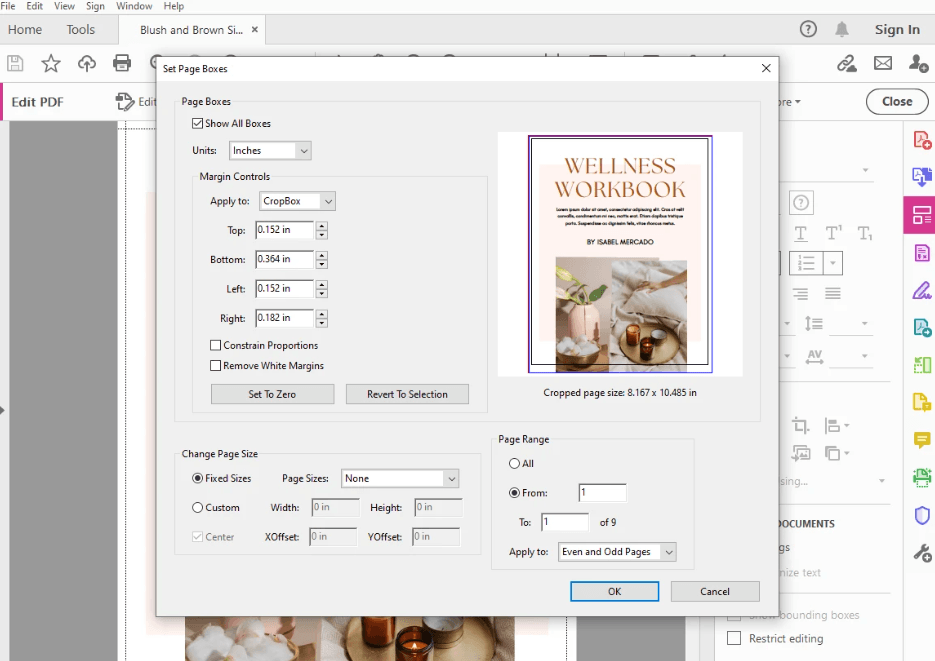
Task: Click the From page number field
Action: (x=601, y=492)
